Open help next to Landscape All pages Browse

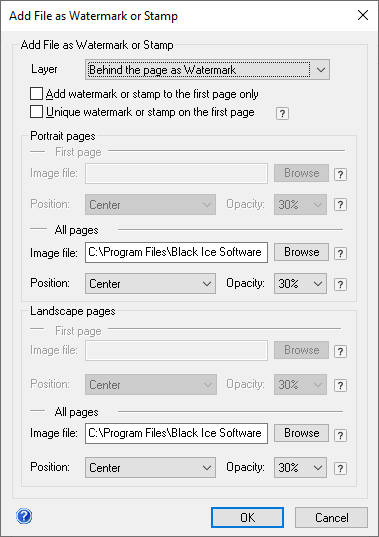pos(340,435)
